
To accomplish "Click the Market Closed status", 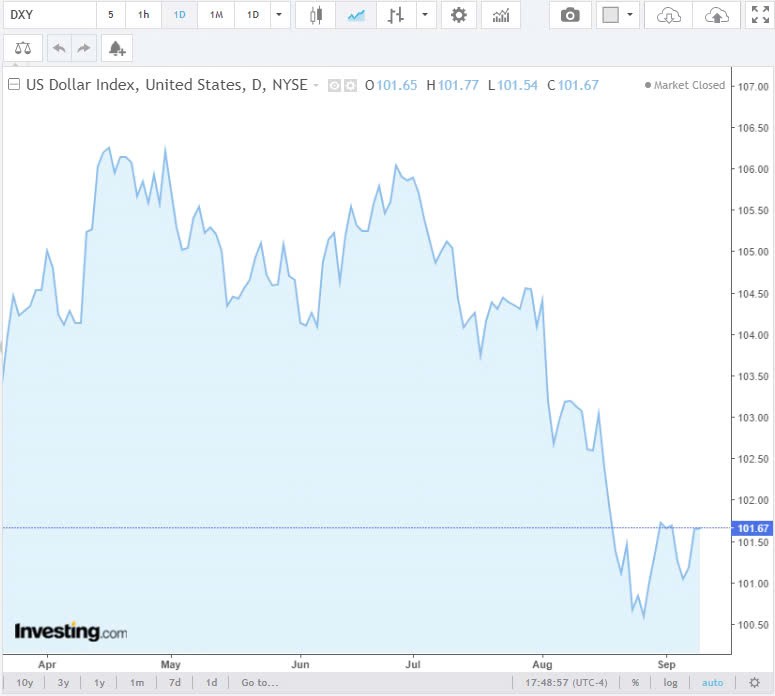I will tap(685, 85).
